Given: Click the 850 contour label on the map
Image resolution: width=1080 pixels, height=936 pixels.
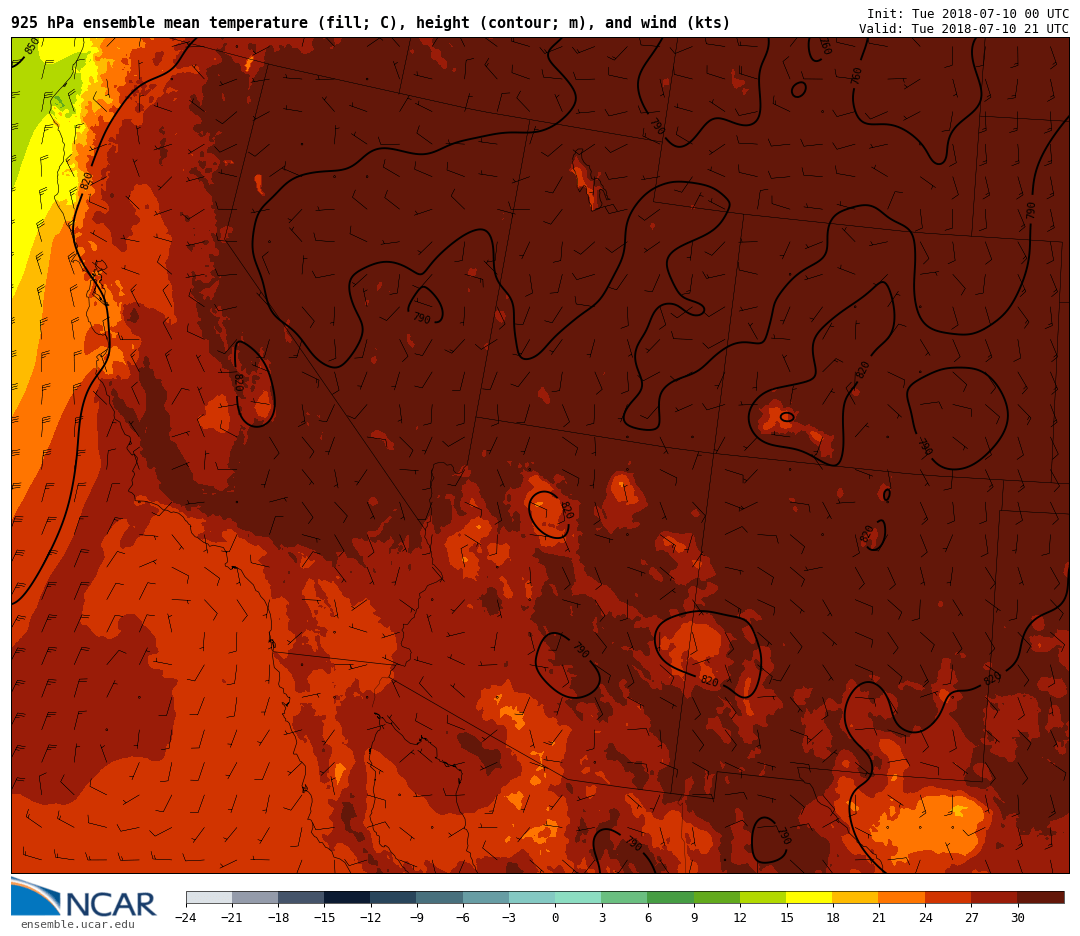Looking at the screenshot, I should pos(32,46).
